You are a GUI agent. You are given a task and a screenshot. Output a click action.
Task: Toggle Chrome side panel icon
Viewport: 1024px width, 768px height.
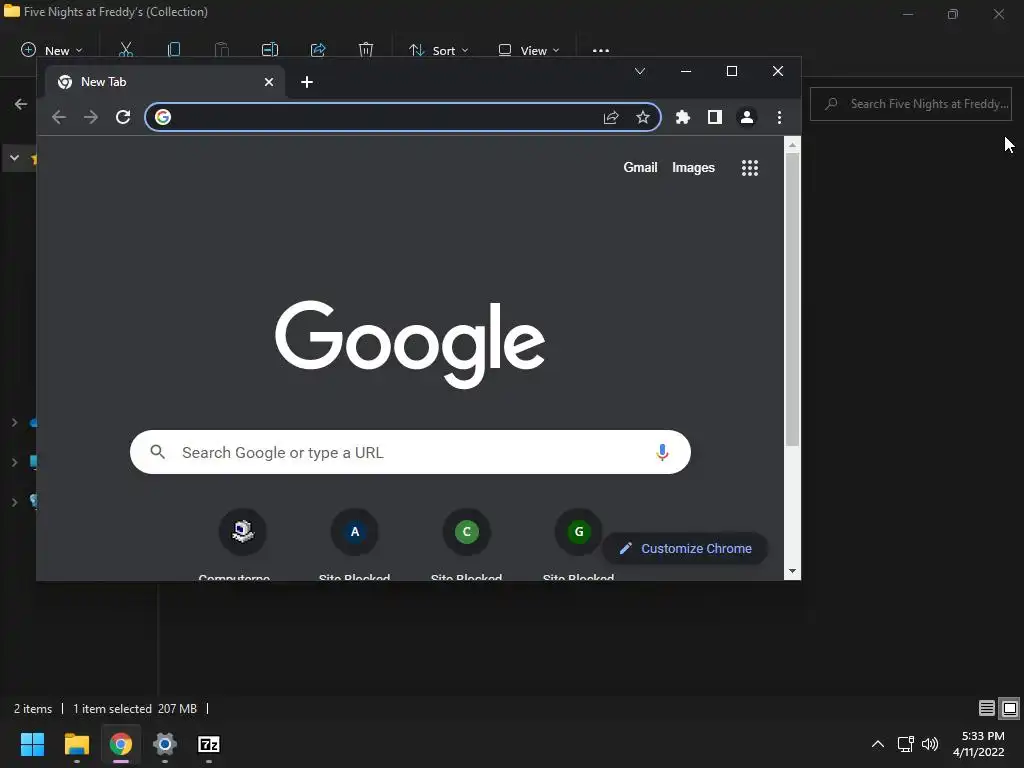(714, 117)
